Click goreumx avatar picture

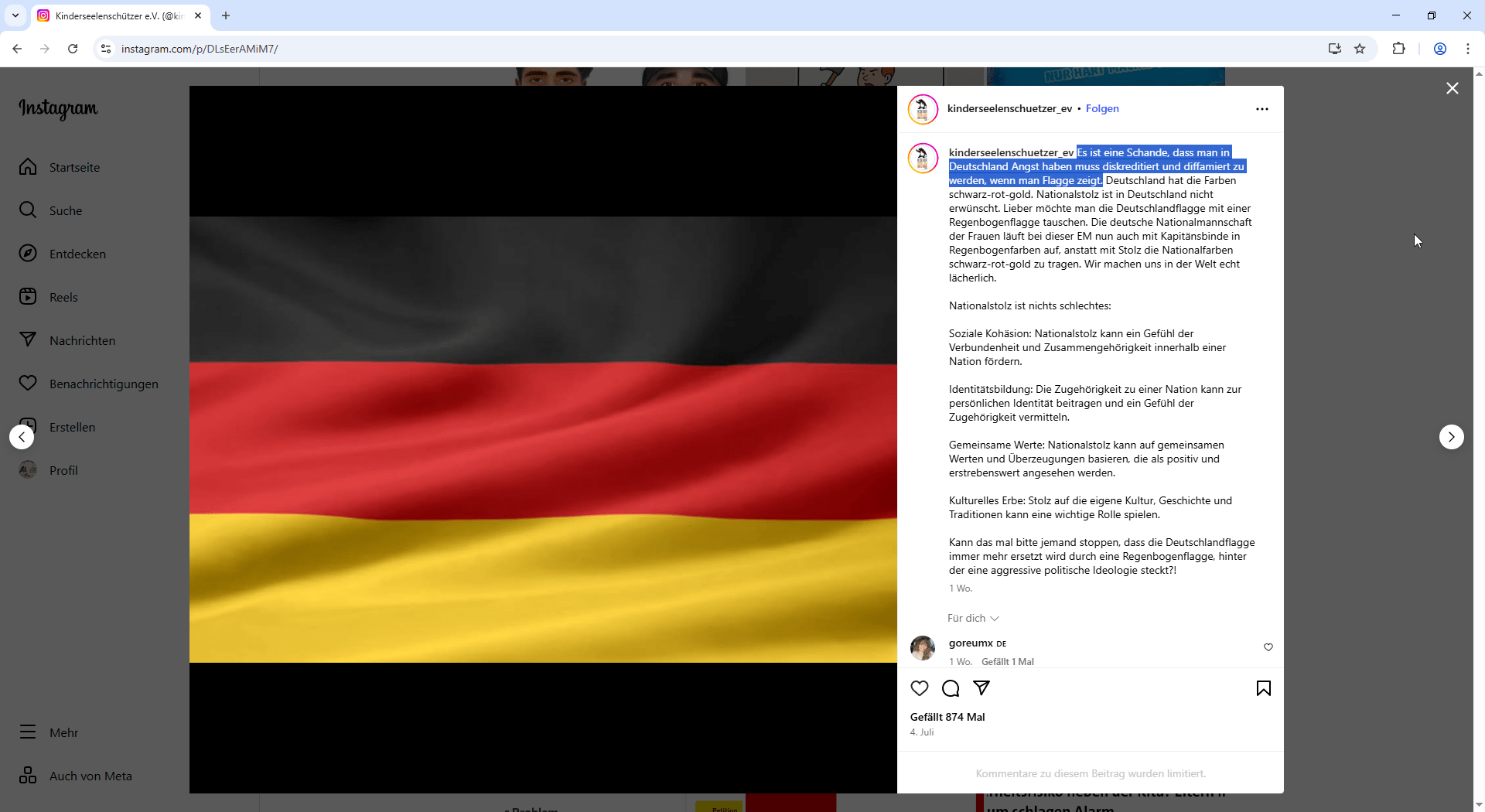923,648
